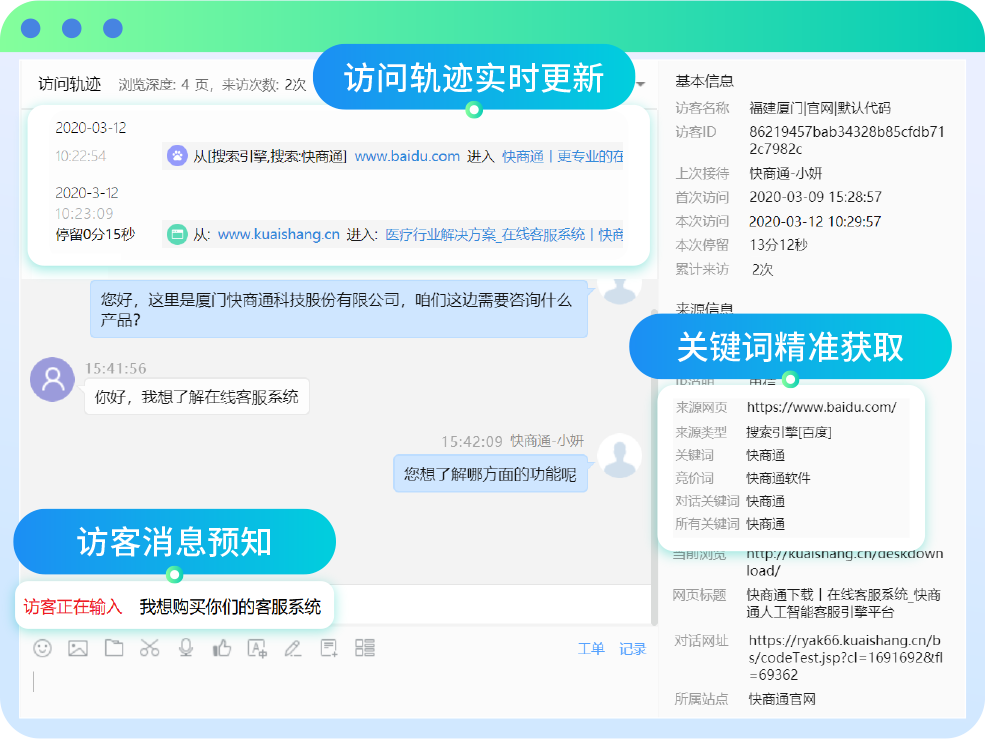Click the 上次接待 value 快商通-小妍
Image resolution: width=985 pixels, height=739 pixels.
pos(785,173)
